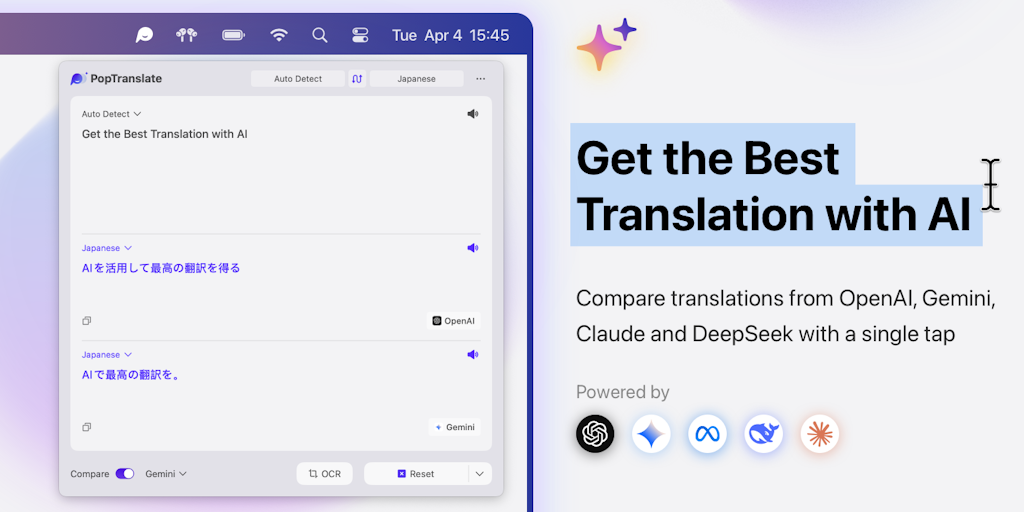Open Auto Detect source language selector in header
Viewport: 1024px width, 512px height.
pyautogui.click(x=298, y=79)
